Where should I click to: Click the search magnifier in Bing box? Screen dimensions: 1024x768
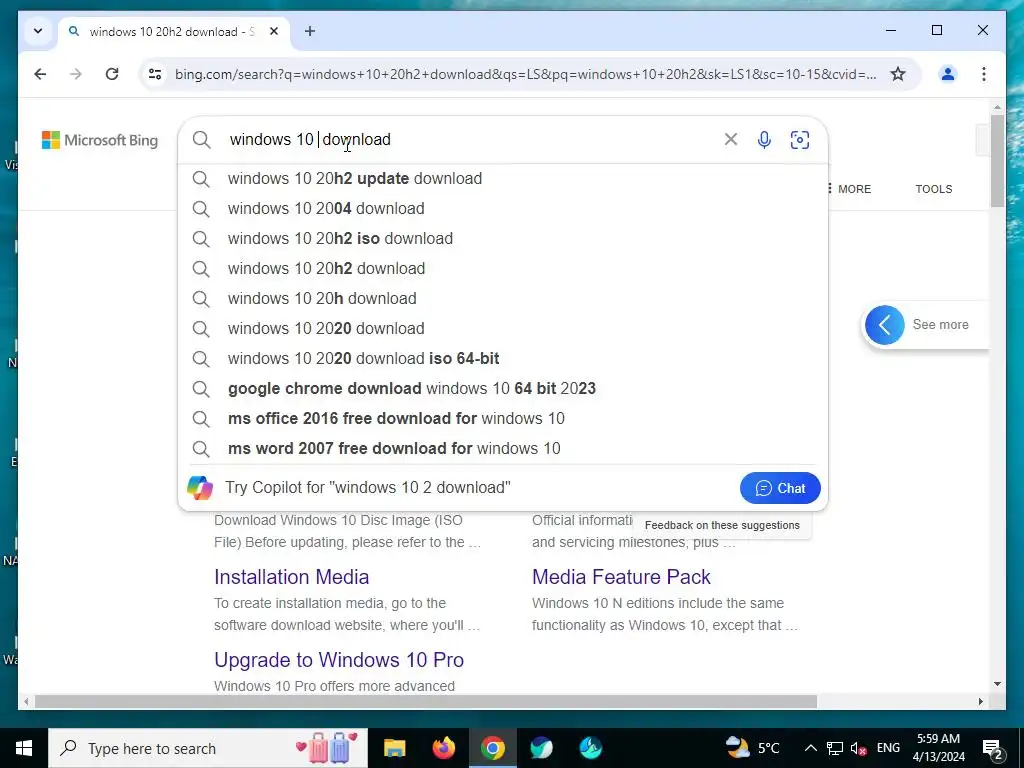click(202, 140)
